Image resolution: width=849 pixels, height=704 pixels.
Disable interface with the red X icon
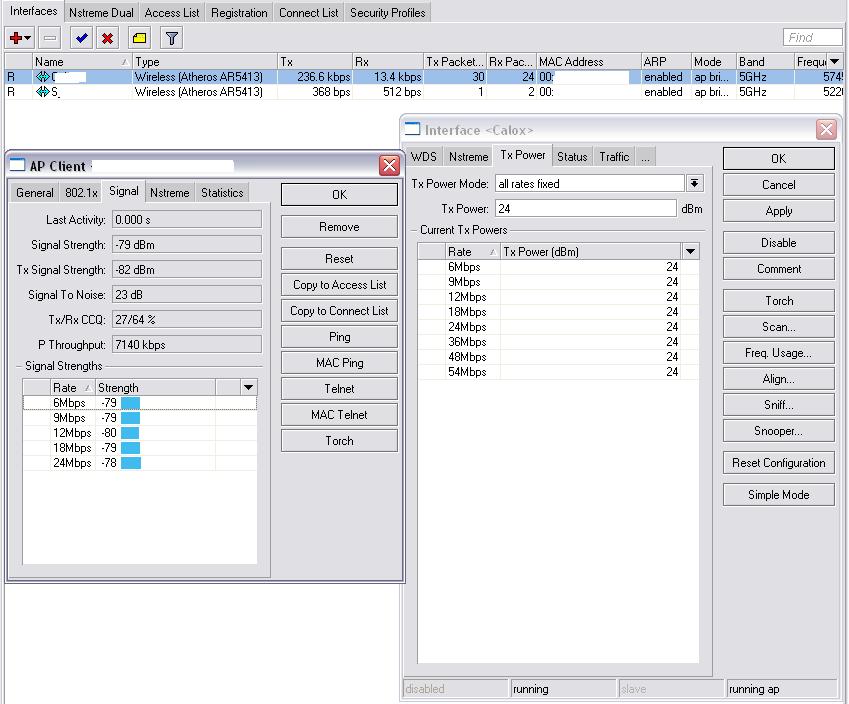(108, 38)
